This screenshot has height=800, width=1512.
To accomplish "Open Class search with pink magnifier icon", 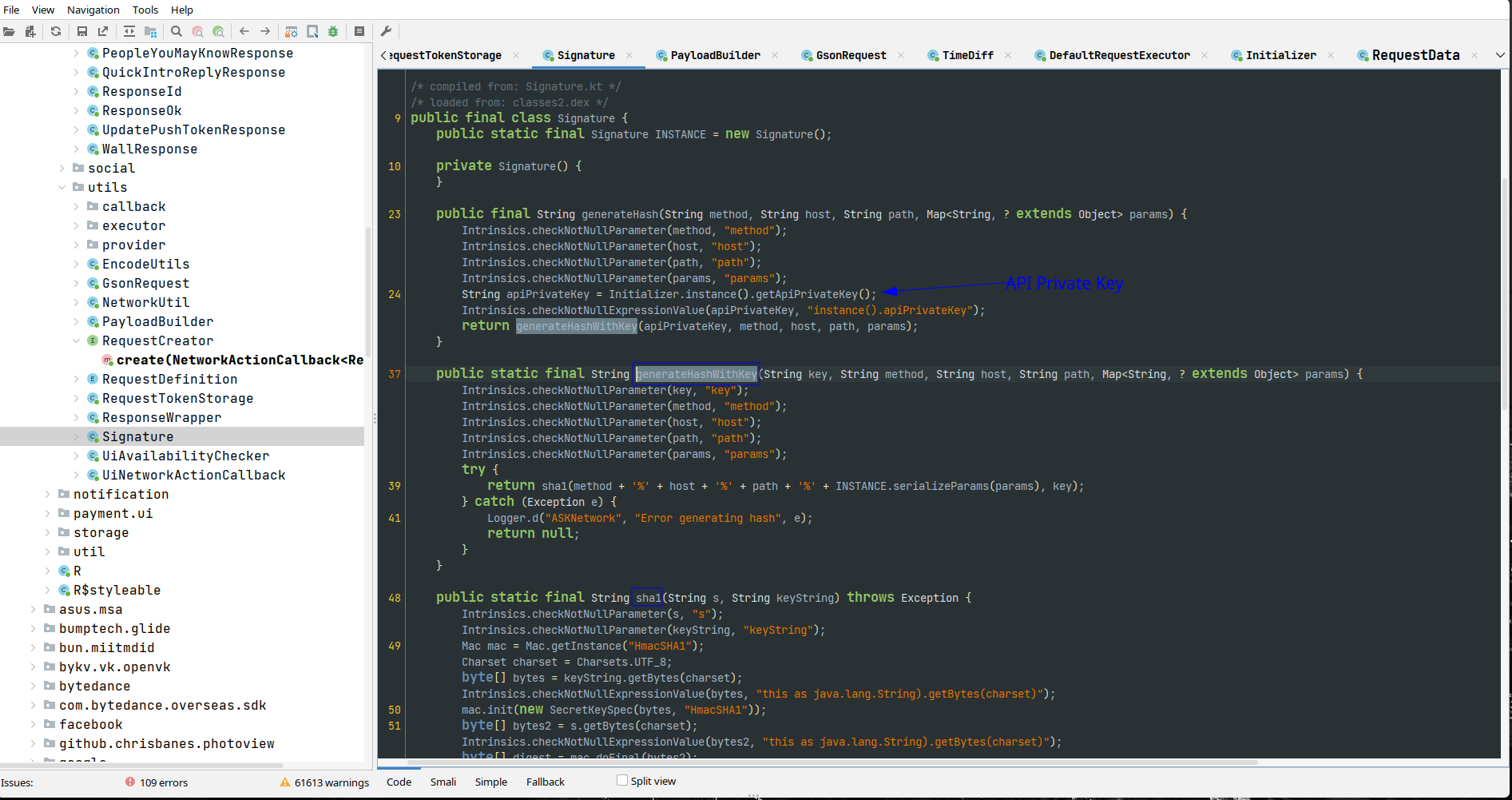I will click(197, 31).
